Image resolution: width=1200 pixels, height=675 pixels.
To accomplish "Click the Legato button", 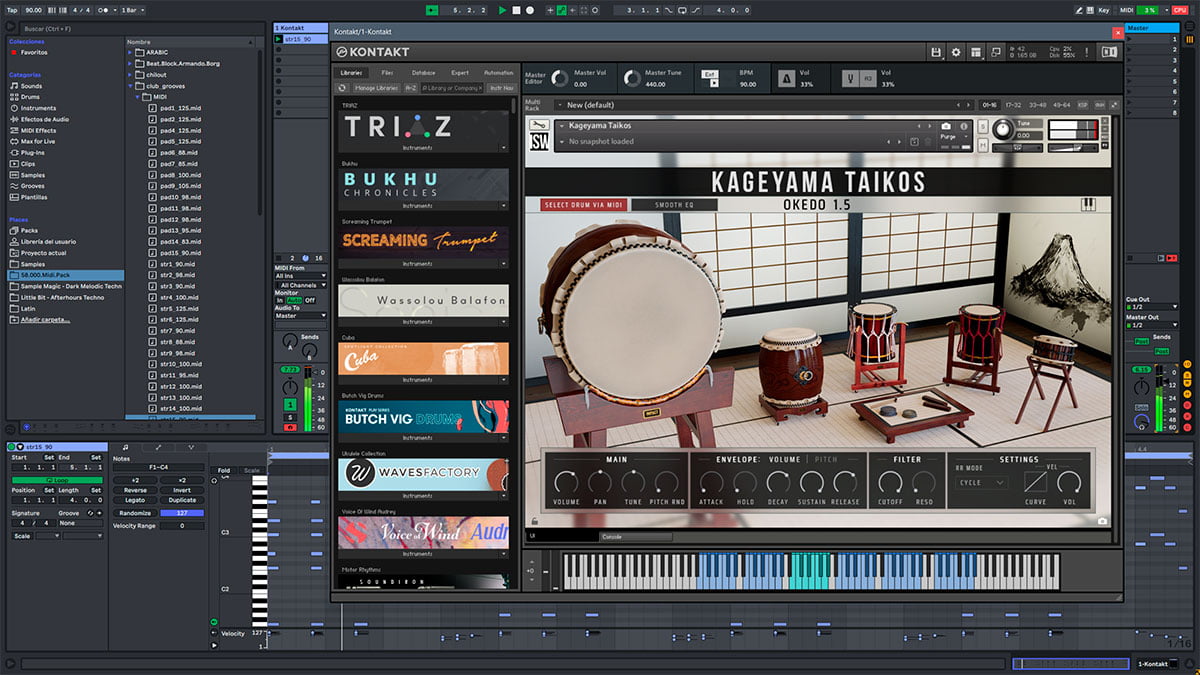I will click(x=135, y=501).
